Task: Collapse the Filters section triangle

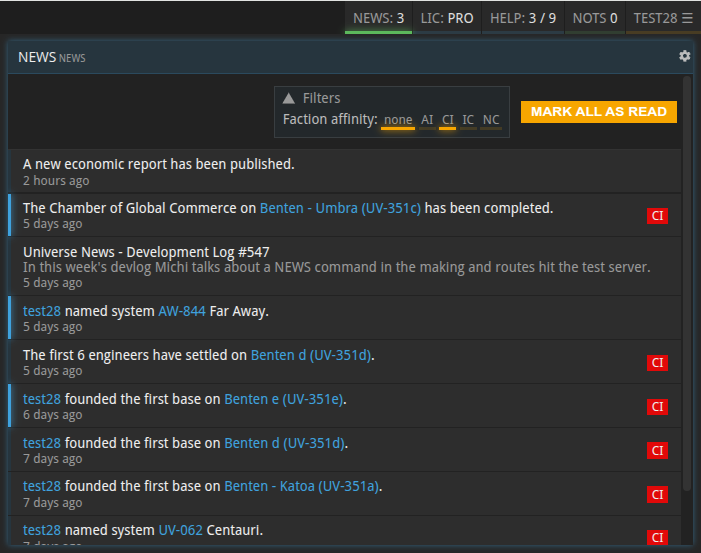Action: (289, 98)
